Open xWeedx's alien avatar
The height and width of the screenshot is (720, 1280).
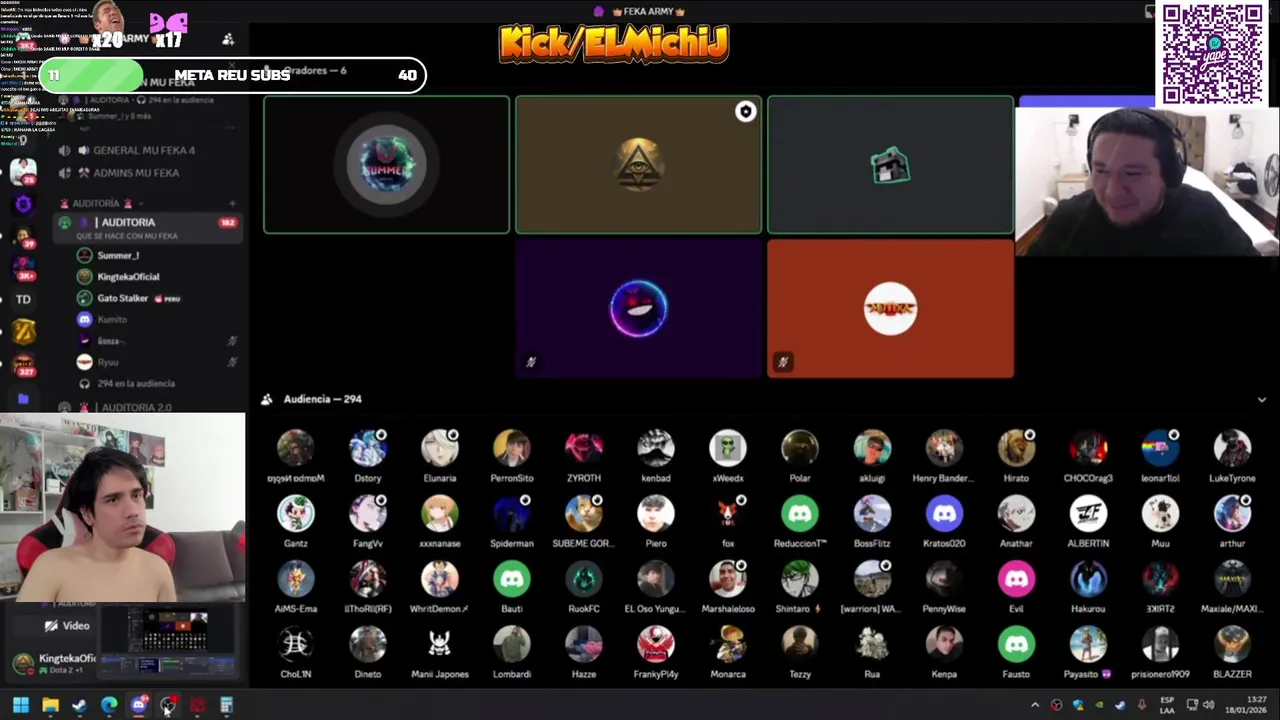tap(728, 448)
